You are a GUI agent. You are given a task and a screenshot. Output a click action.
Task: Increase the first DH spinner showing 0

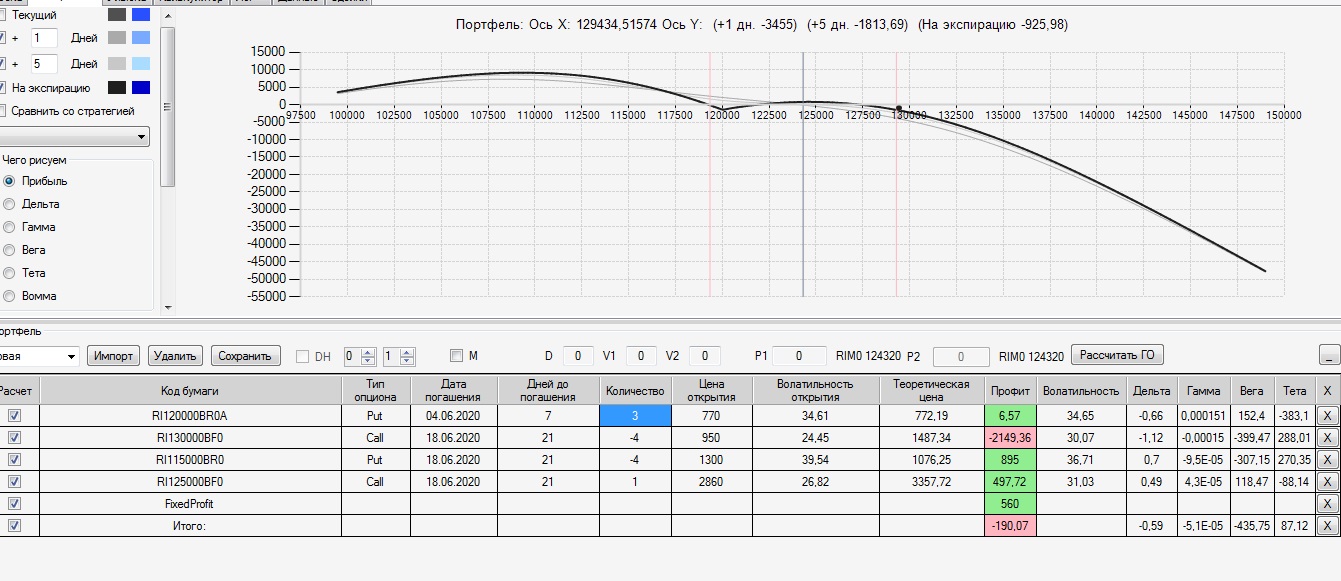368,351
